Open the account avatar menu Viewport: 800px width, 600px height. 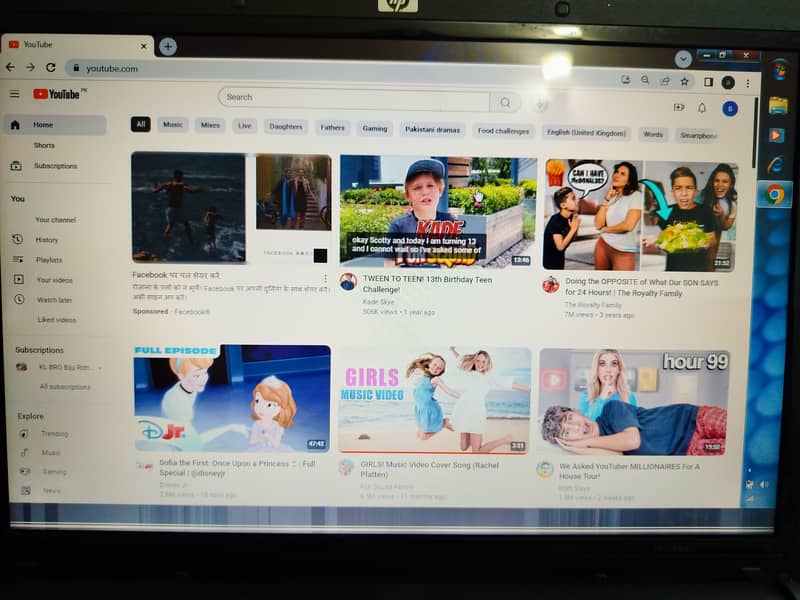point(730,108)
